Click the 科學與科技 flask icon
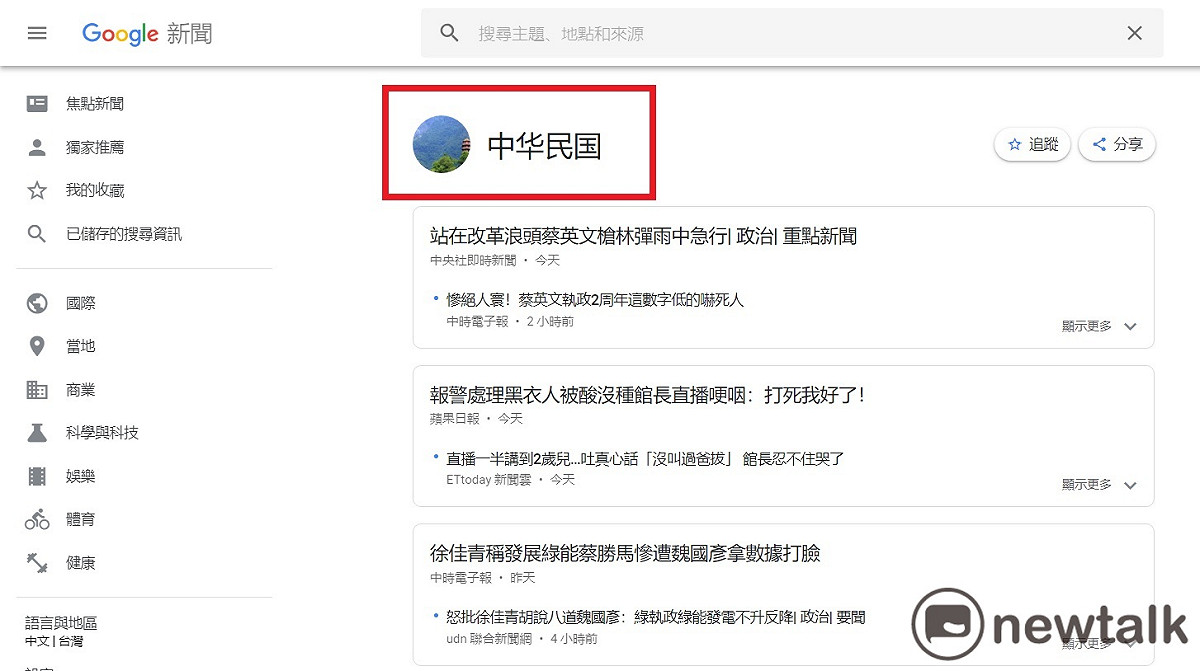The width and height of the screenshot is (1200, 671). (37, 433)
